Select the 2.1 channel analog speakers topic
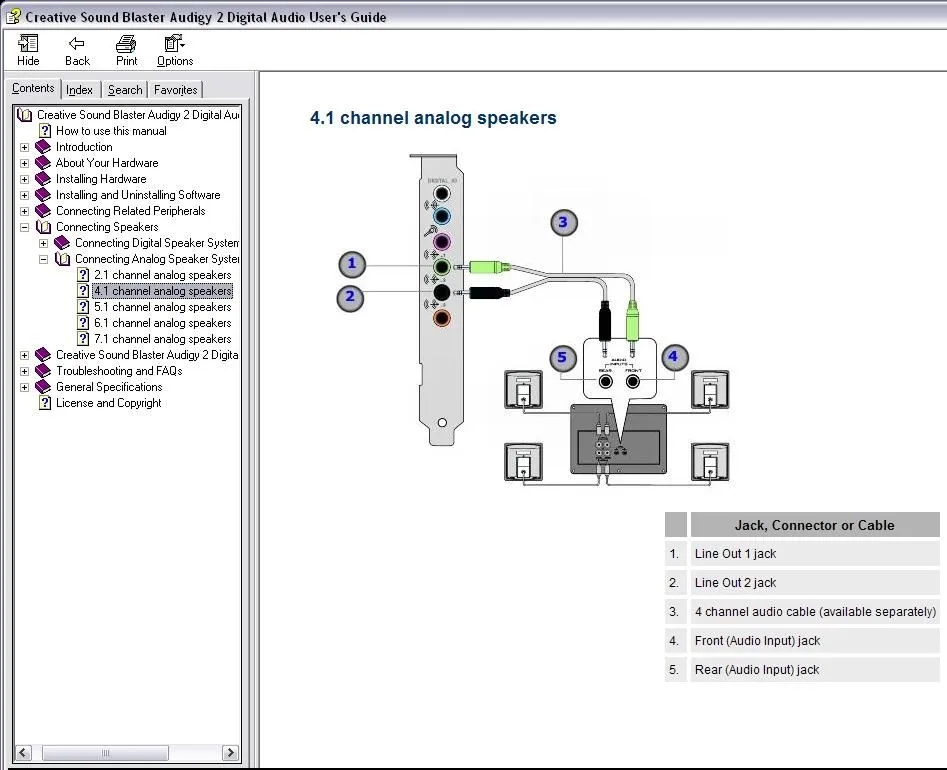The width and height of the screenshot is (947, 770). pos(161,275)
